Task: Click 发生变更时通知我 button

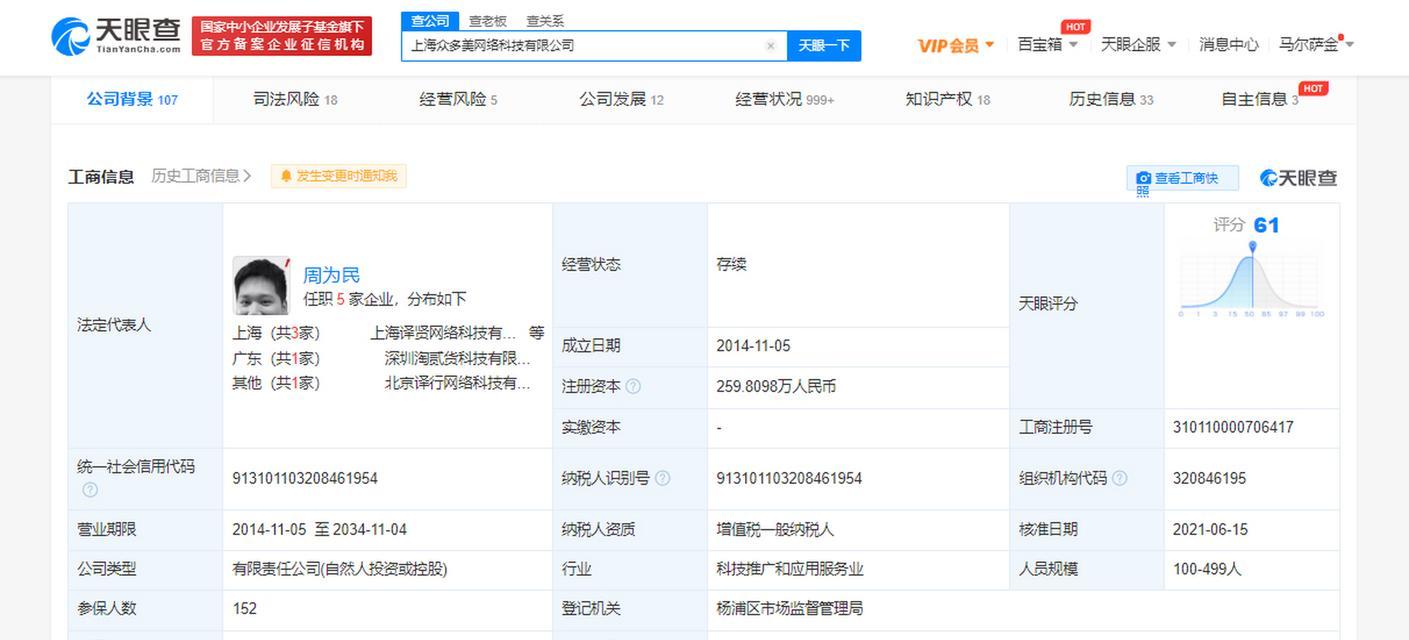Action: 338,176
